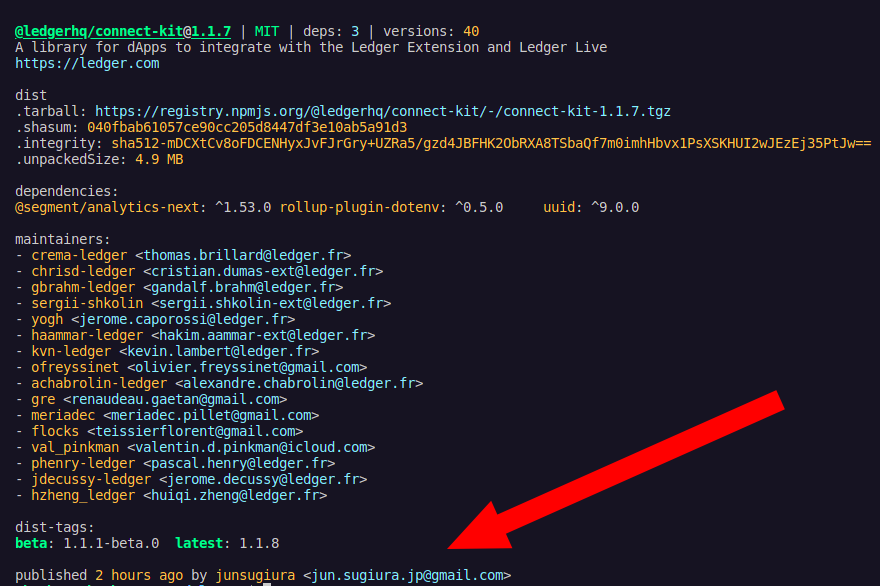Click the @segment/analytics-next dependency
Image resolution: width=880 pixels, height=586 pixels.
click(x=107, y=207)
